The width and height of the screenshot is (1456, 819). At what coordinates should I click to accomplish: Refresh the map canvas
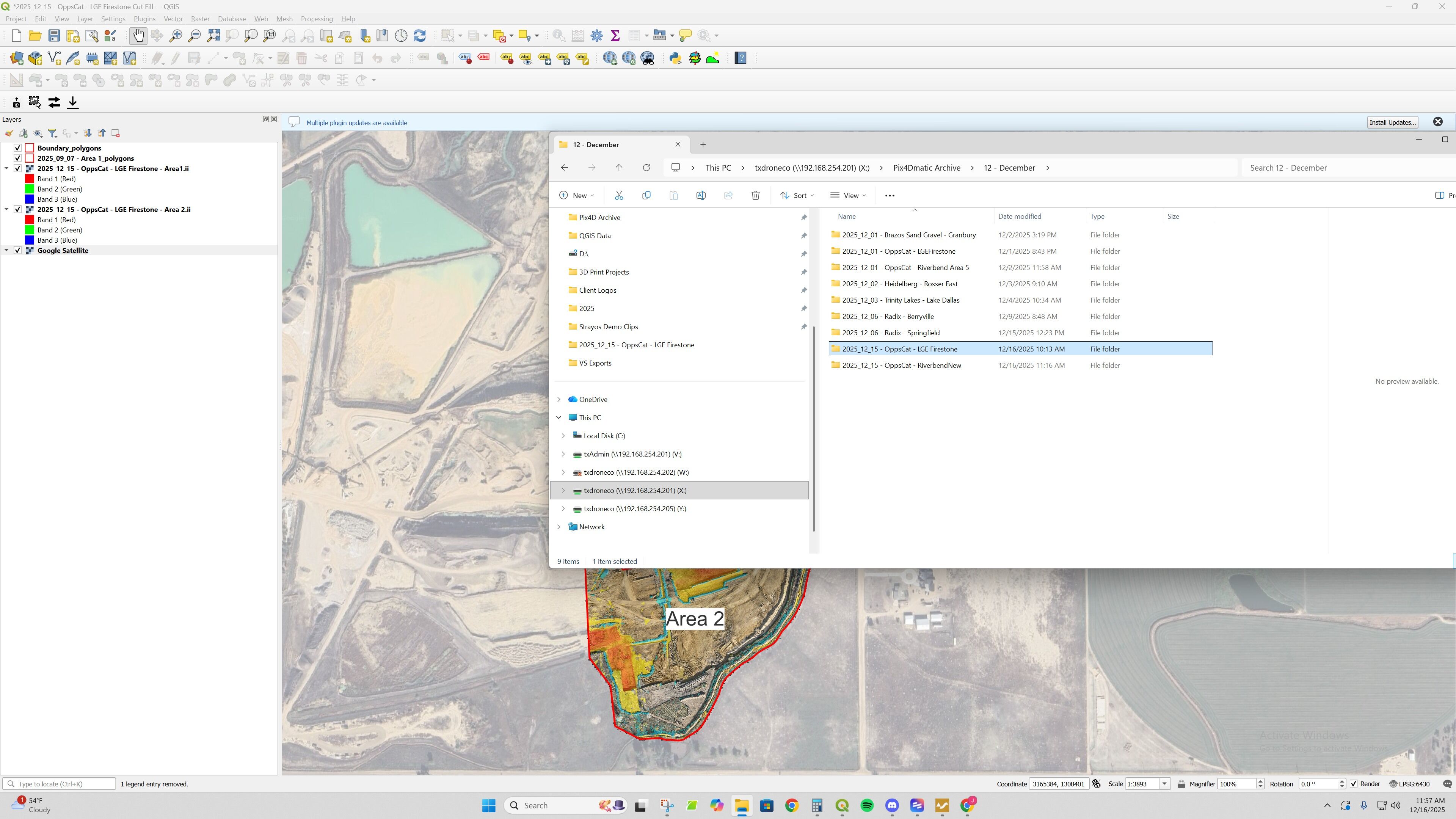point(420,36)
